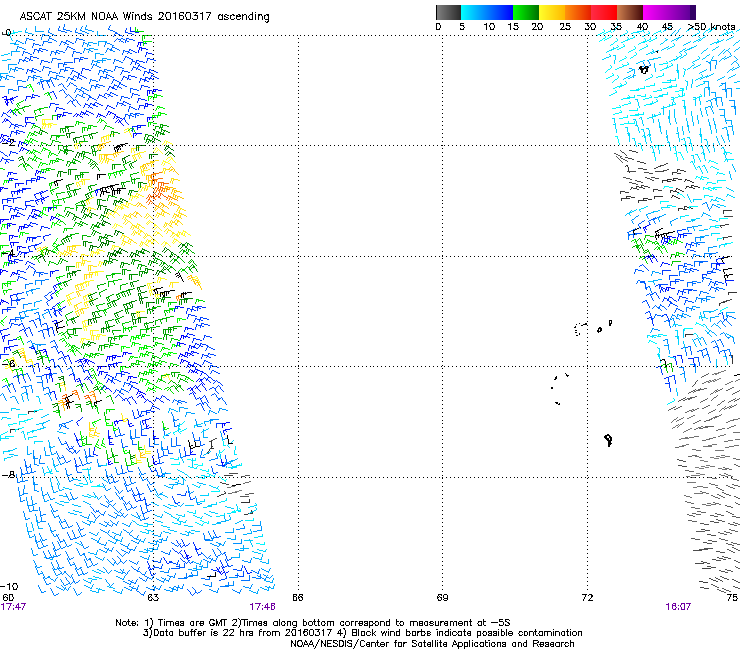Image resolution: width=740 pixels, height=650 pixels.
Task: Click the '69' longitude axis label
Action: coord(442,598)
